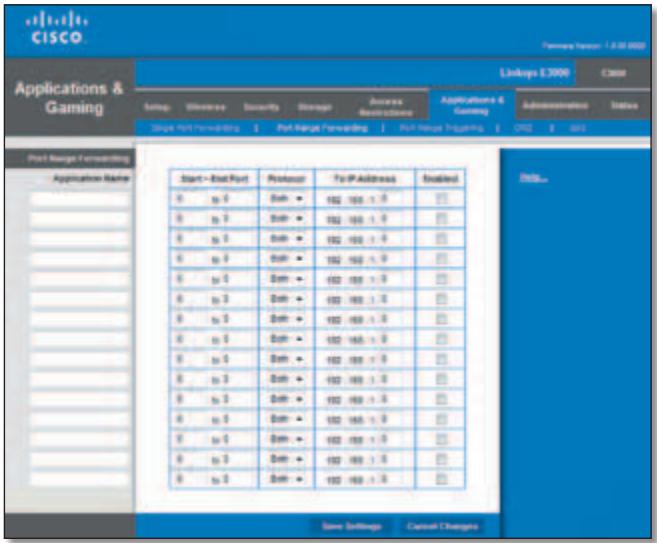Viewport: 657px width, 543px height.
Task: Open the Administration tab
Action: (x=555, y=105)
